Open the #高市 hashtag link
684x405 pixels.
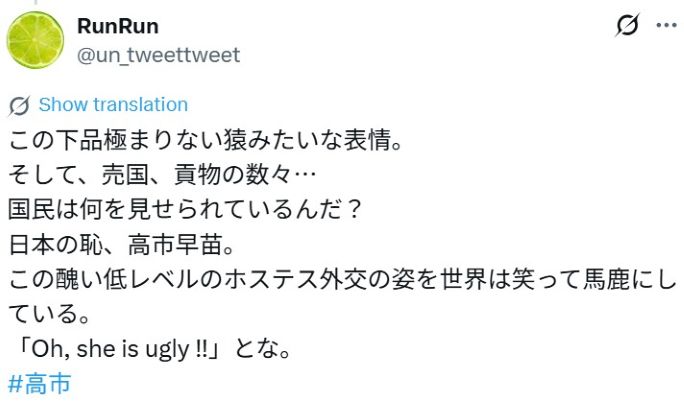[x=39, y=383]
